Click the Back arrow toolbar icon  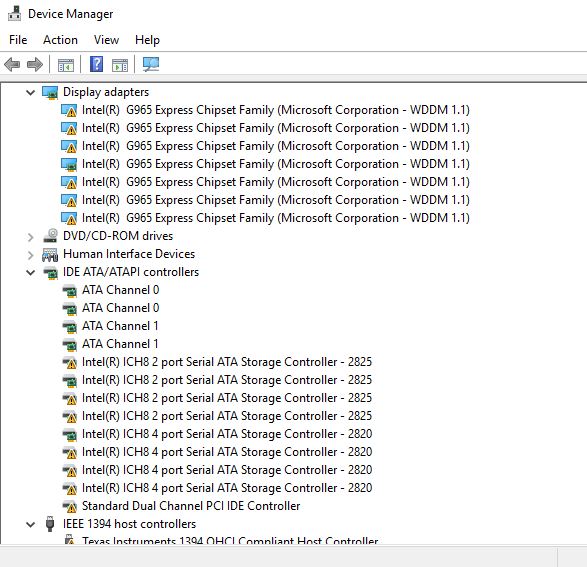tap(12, 64)
